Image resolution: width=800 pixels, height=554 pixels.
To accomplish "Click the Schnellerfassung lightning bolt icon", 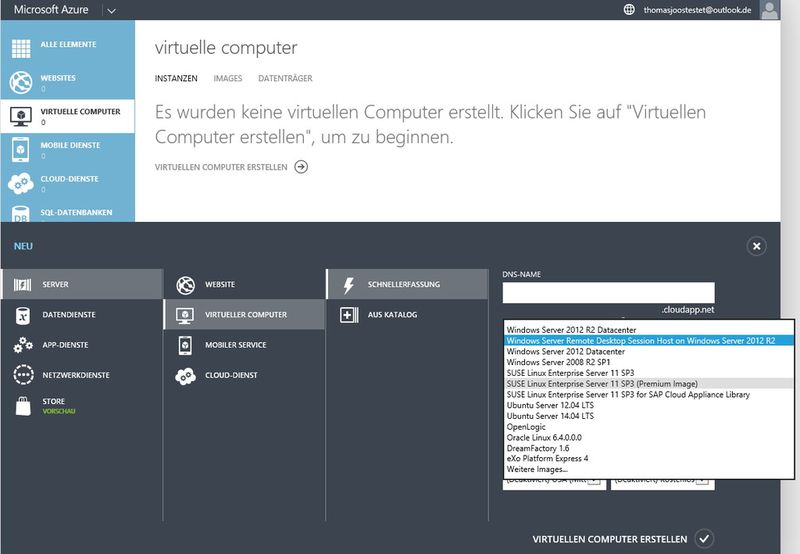I will point(348,285).
